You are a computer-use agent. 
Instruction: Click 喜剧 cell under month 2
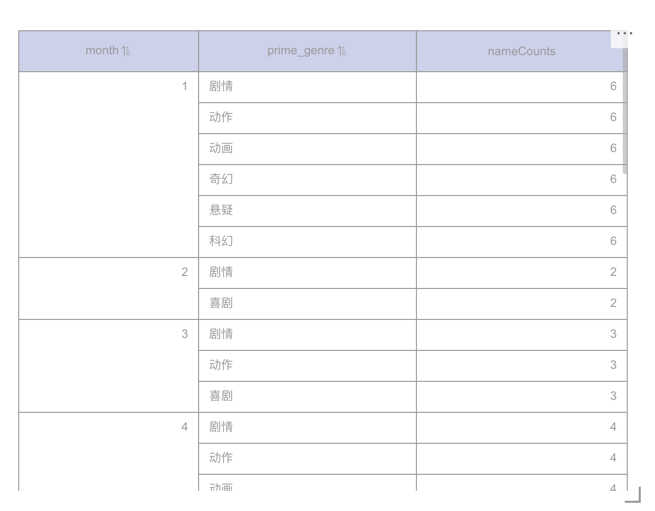click(x=221, y=303)
